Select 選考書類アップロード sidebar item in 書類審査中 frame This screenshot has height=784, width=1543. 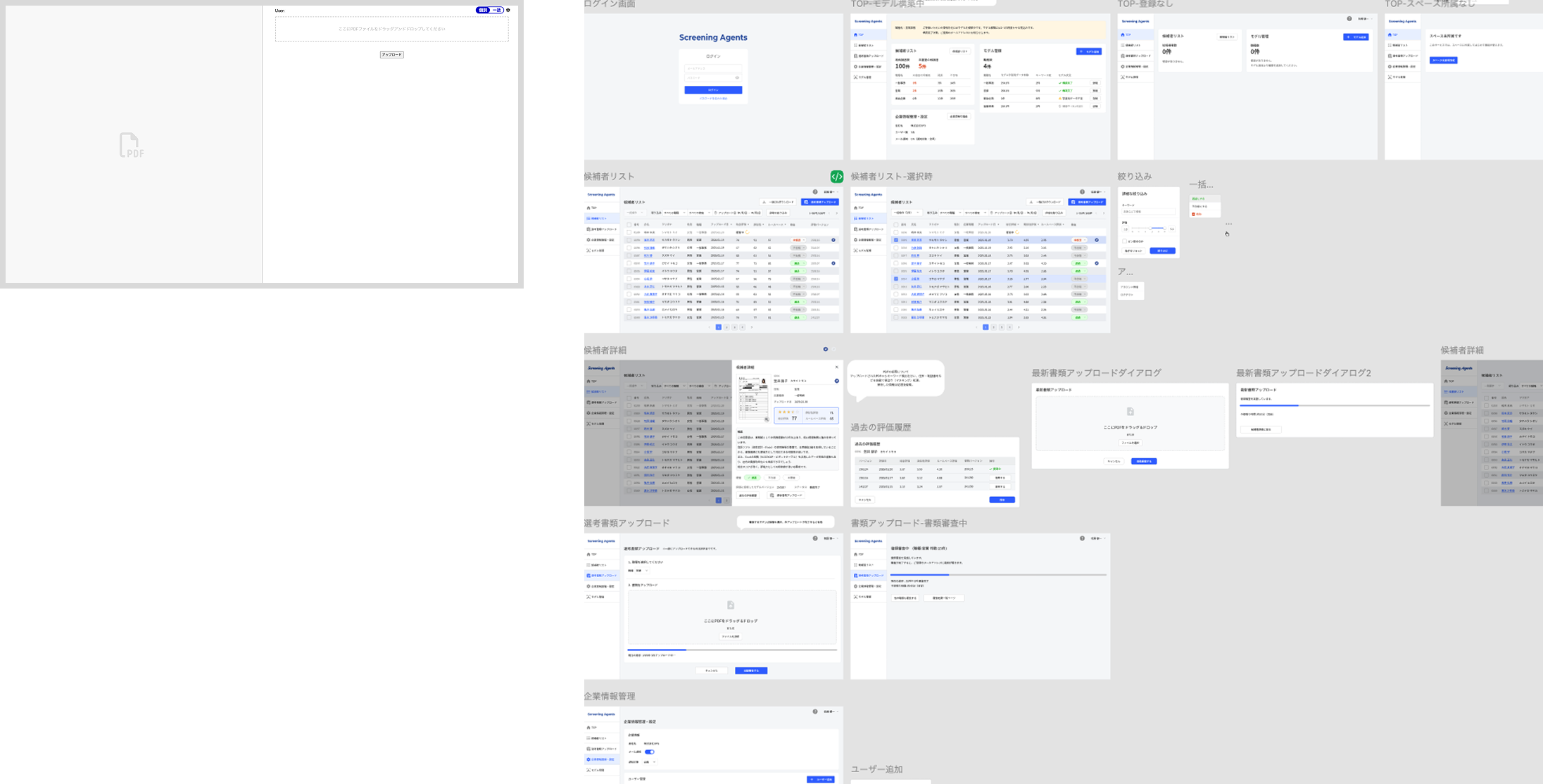click(870, 576)
